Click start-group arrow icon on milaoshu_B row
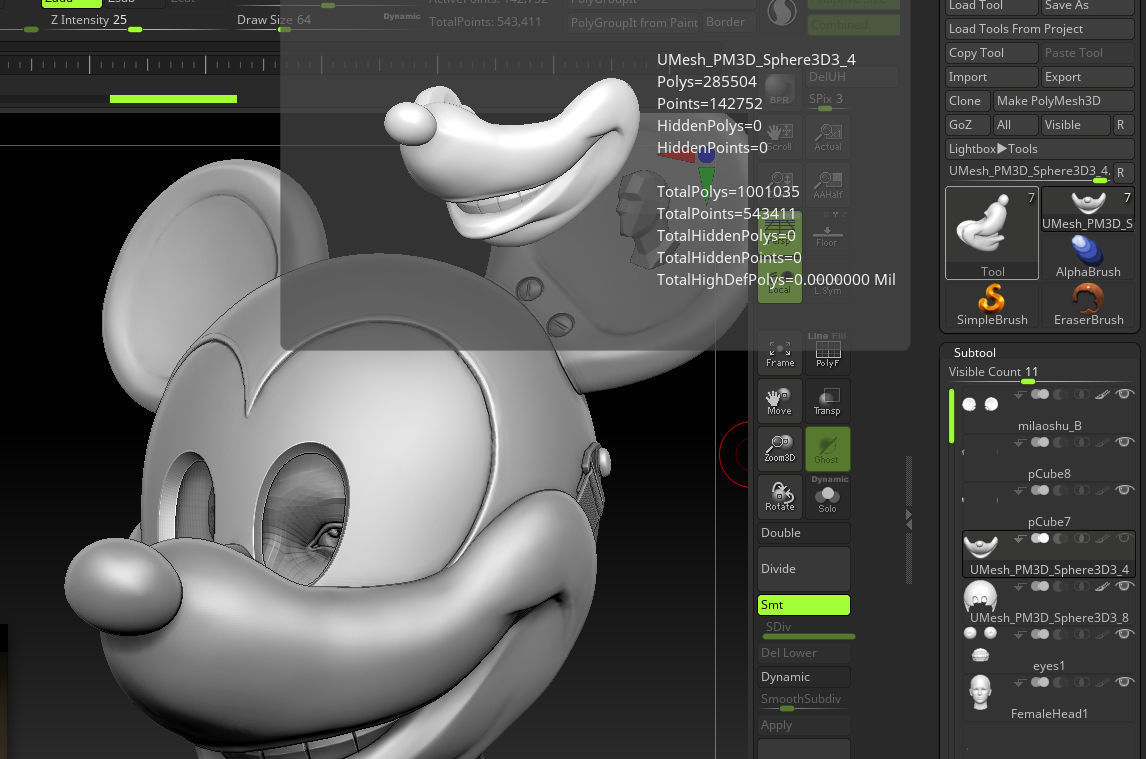This screenshot has height=759, width=1146. [x=1019, y=395]
